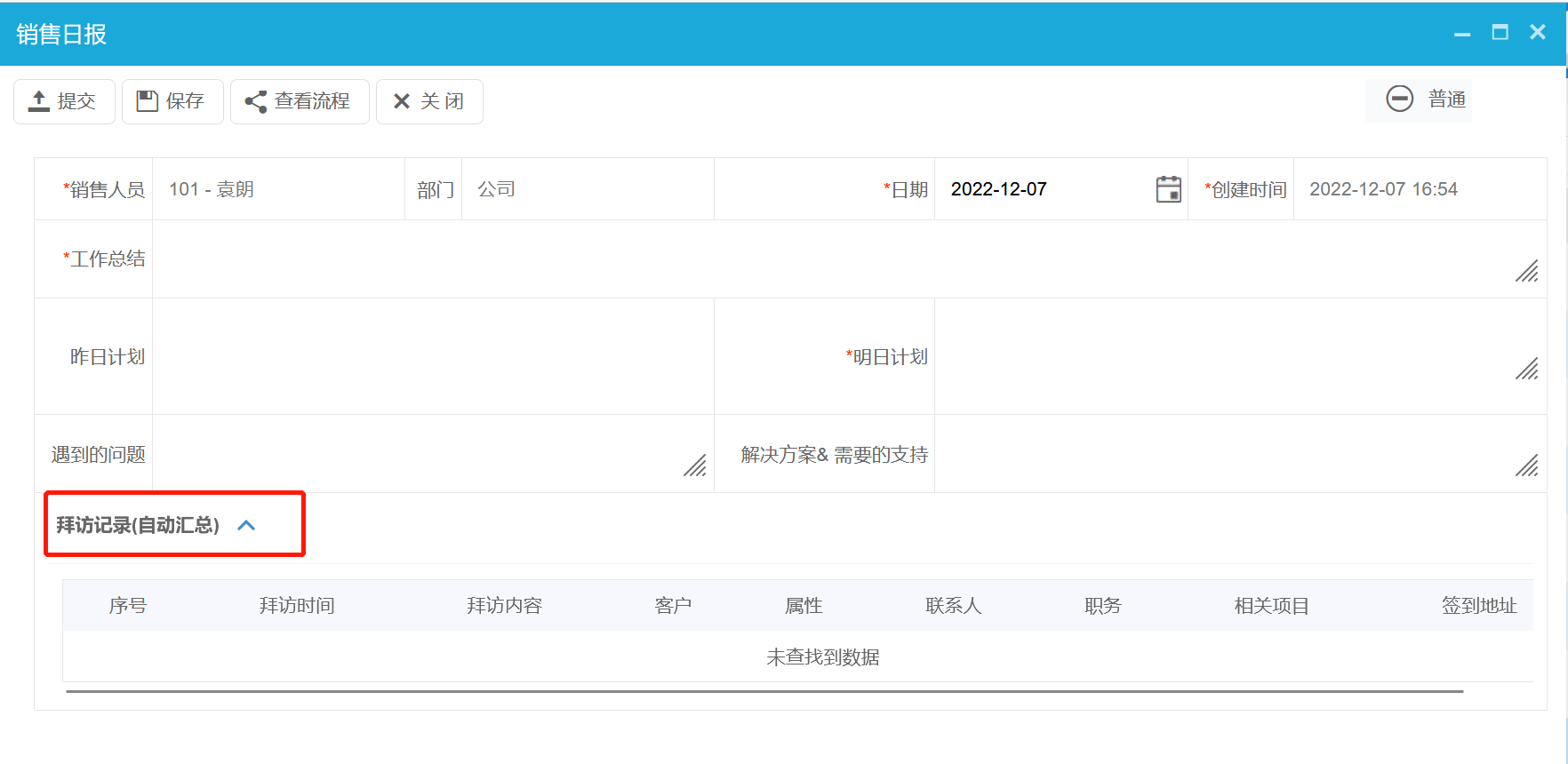1568x764 pixels.
Task: Click the 提交 submit button
Action: [x=64, y=101]
